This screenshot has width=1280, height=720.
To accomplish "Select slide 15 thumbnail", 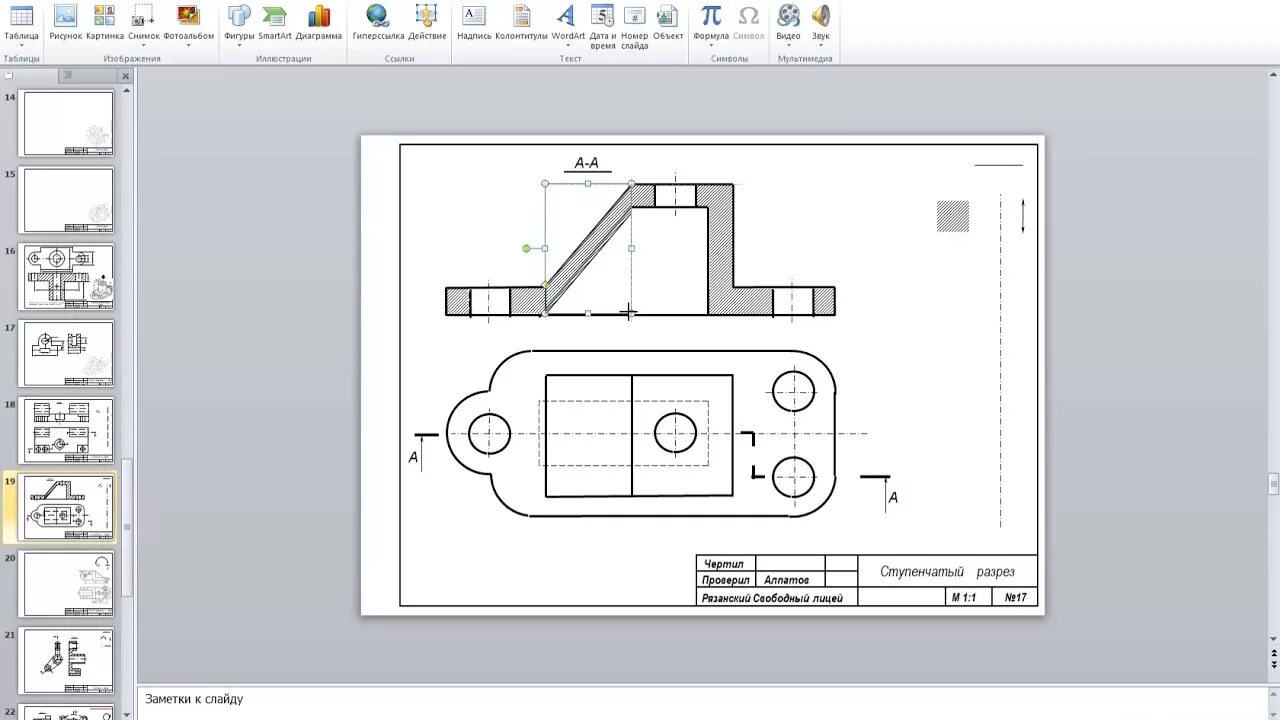I will [x=68, y=200].
